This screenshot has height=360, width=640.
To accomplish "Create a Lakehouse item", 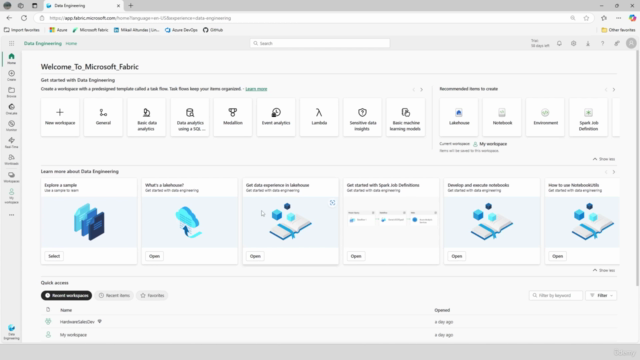I will tap(459, 117).
